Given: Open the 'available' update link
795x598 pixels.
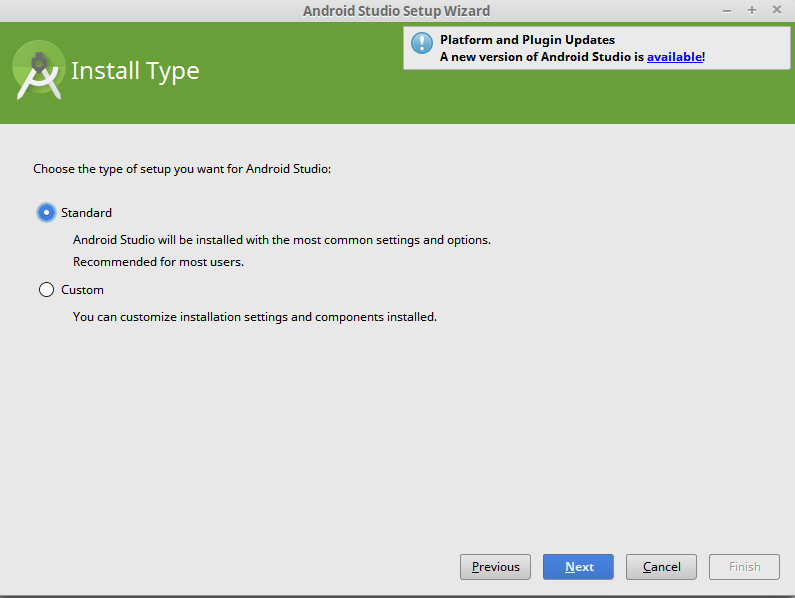Looking at the screenshot, I should [x=674, y=57].
